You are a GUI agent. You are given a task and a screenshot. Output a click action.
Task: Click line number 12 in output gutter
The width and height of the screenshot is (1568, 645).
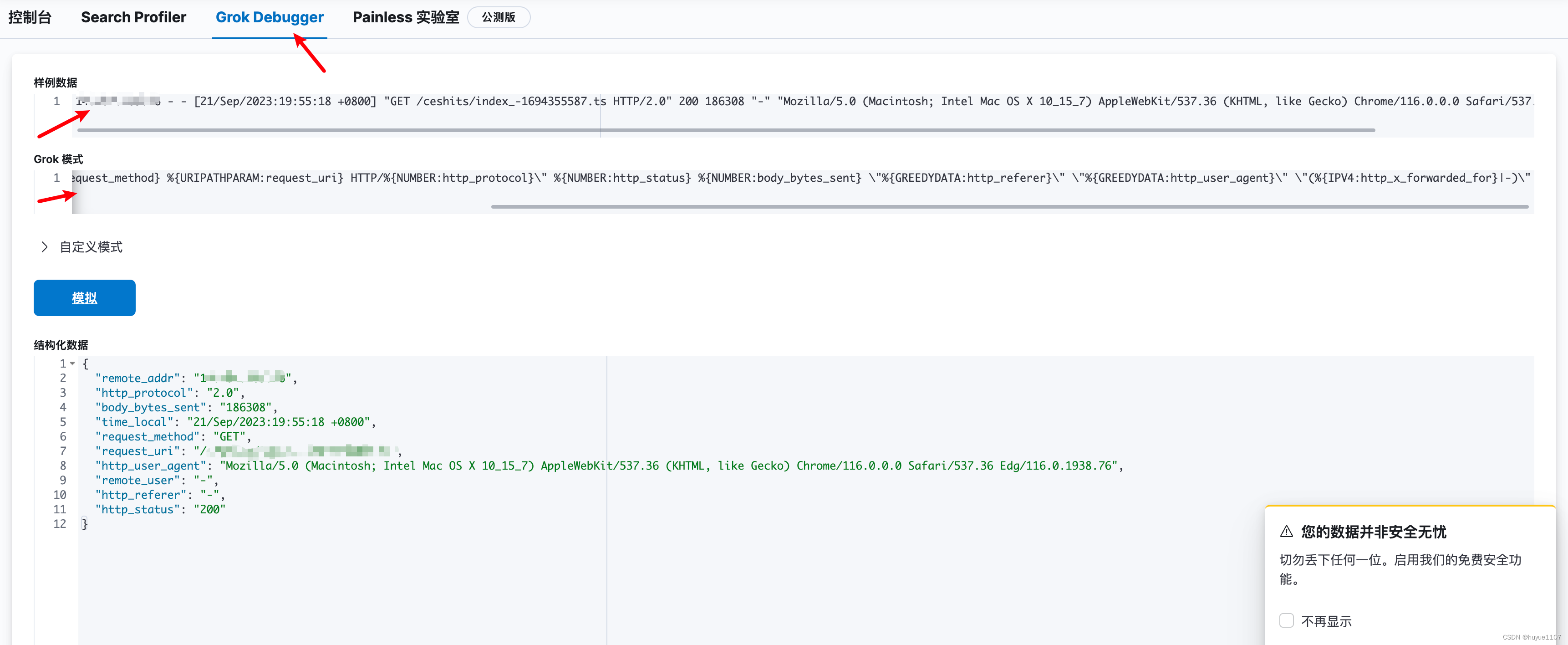(59, 524)
